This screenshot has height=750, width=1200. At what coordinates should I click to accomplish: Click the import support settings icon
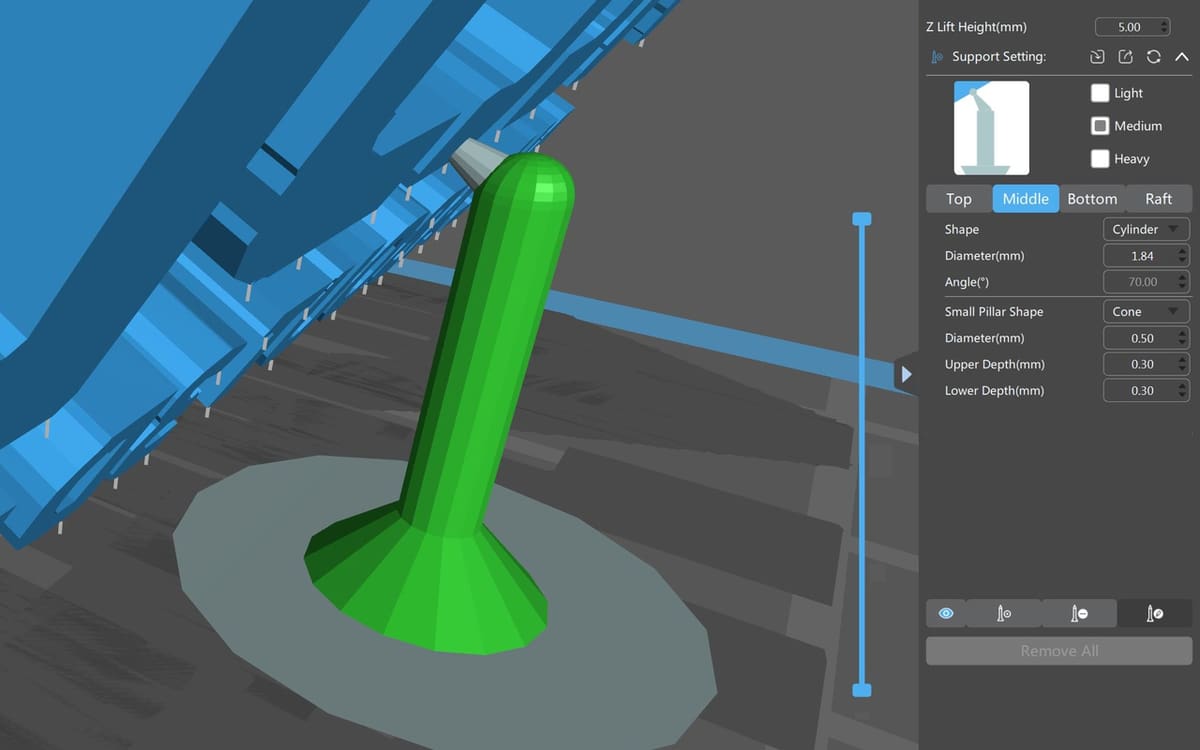click(1097, 57)
